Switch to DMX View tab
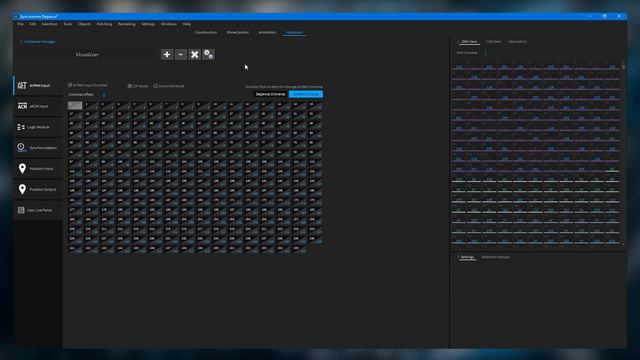Viewport: 640px width, 360px height. click(x=469, y=42)
